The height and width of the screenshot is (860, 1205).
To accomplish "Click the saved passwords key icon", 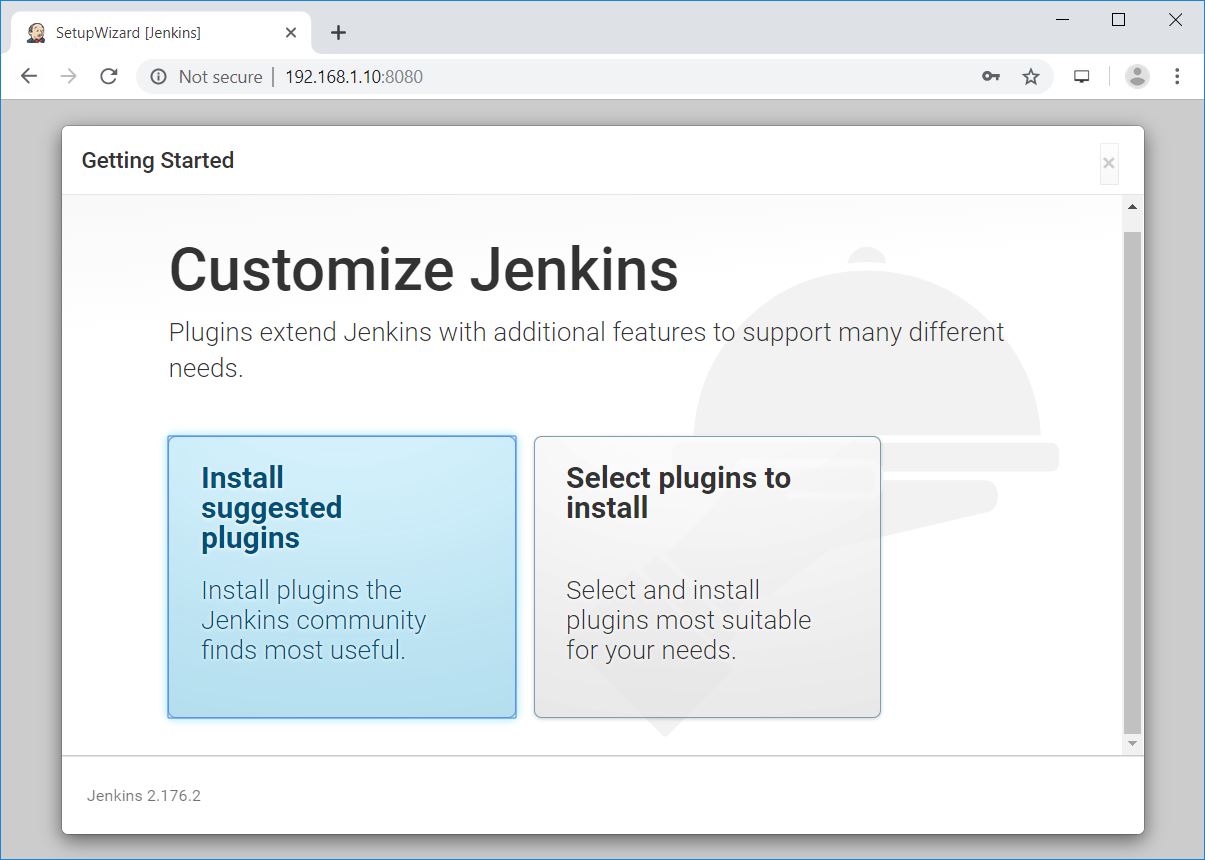I will tap(991, 76).
